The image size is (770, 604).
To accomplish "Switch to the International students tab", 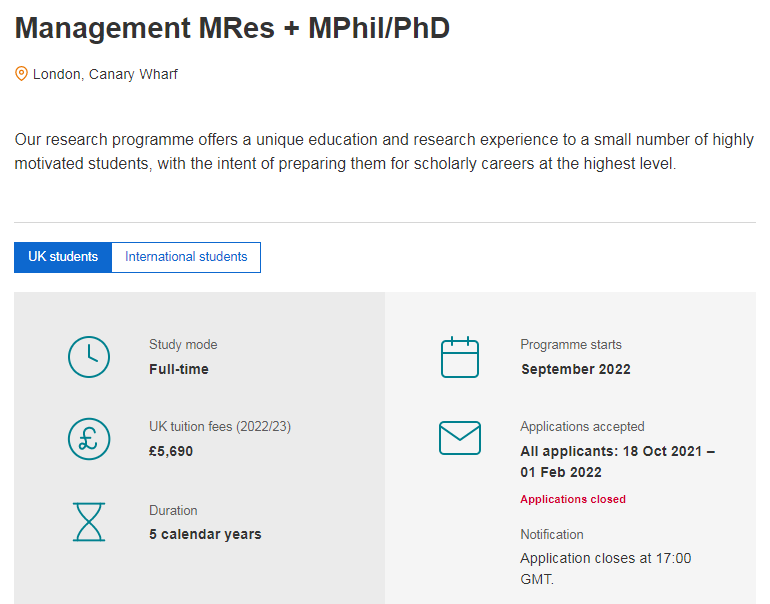I will coord(186,257).
